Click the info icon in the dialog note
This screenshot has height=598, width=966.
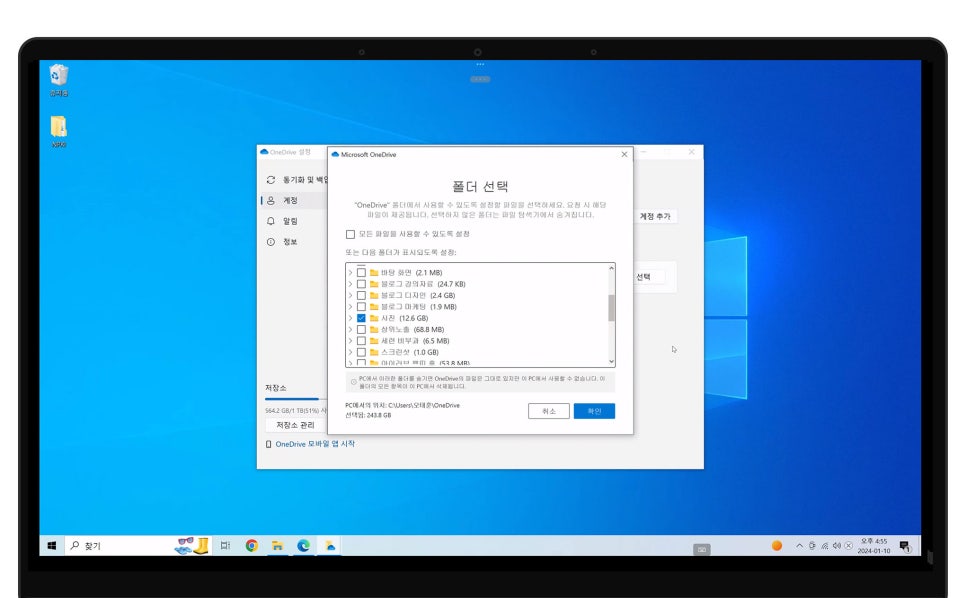[354, 382]
